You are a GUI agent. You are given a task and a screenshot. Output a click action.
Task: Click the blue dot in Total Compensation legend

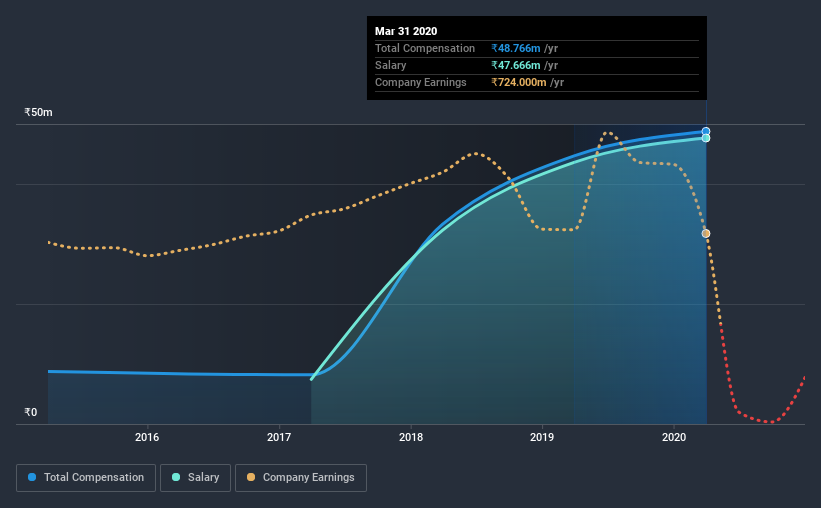(x=32, y=477)
